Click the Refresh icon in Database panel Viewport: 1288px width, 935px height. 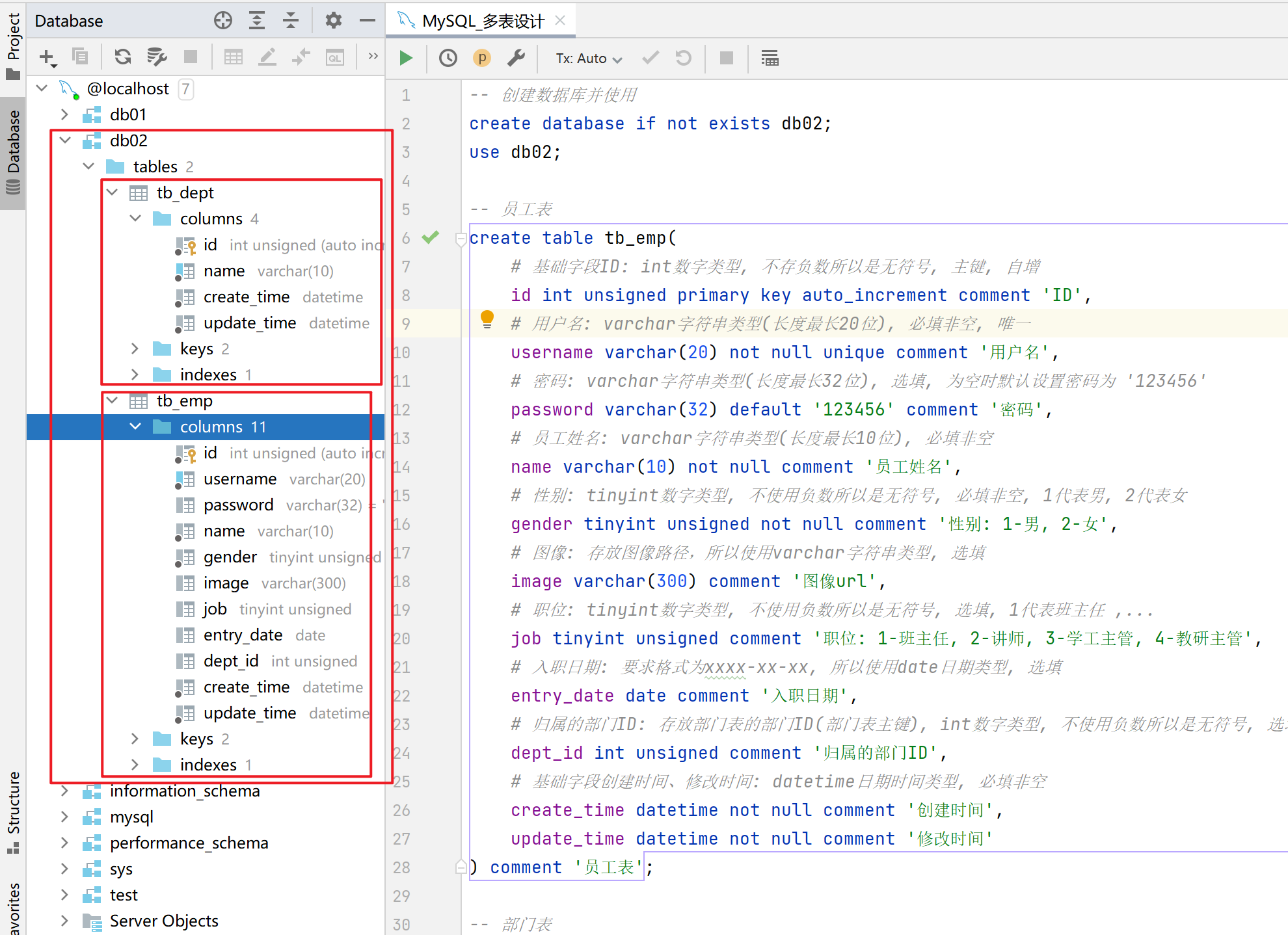[122, 57]
